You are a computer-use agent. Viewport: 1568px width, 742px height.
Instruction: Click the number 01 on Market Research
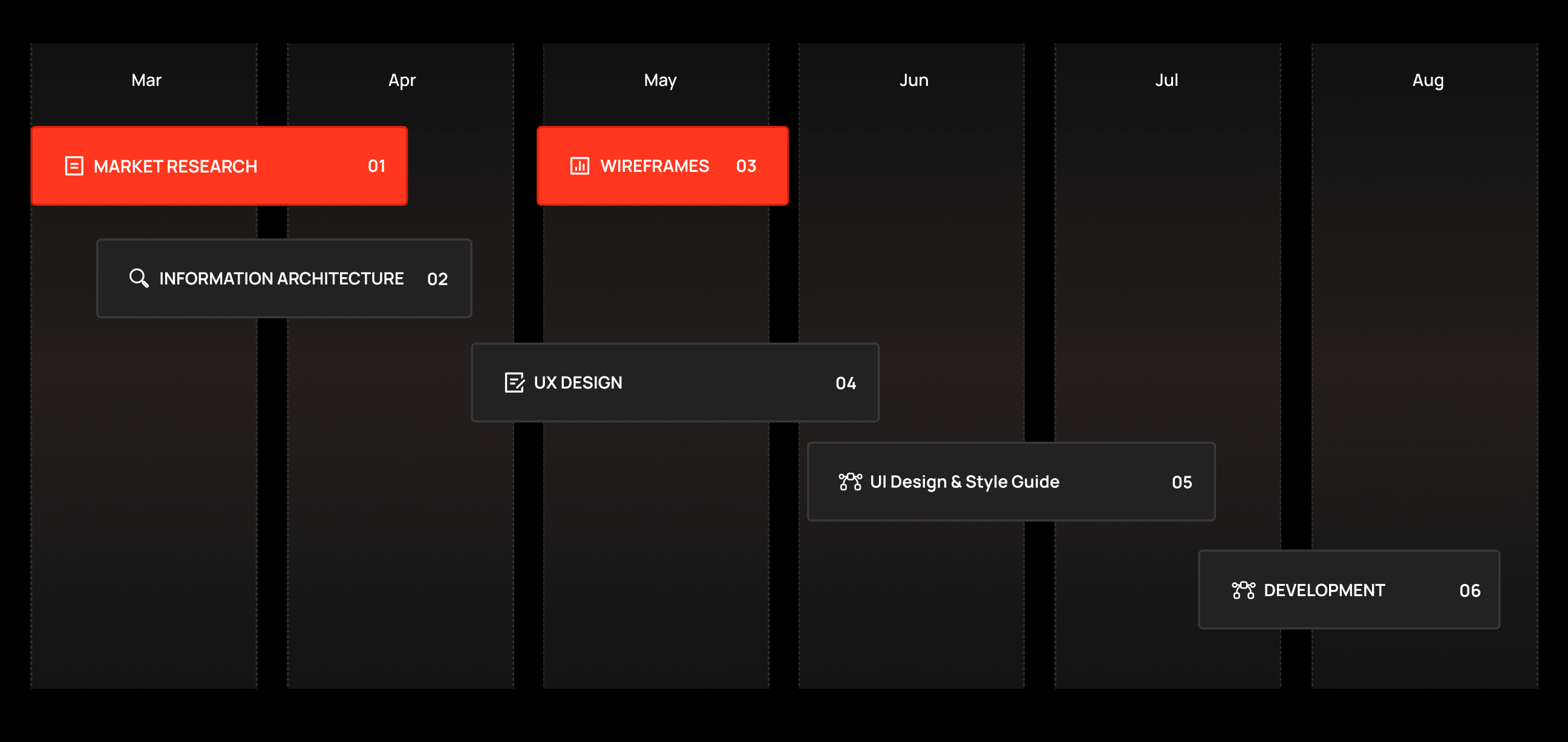pyautogui.click(x=377, y=166)
